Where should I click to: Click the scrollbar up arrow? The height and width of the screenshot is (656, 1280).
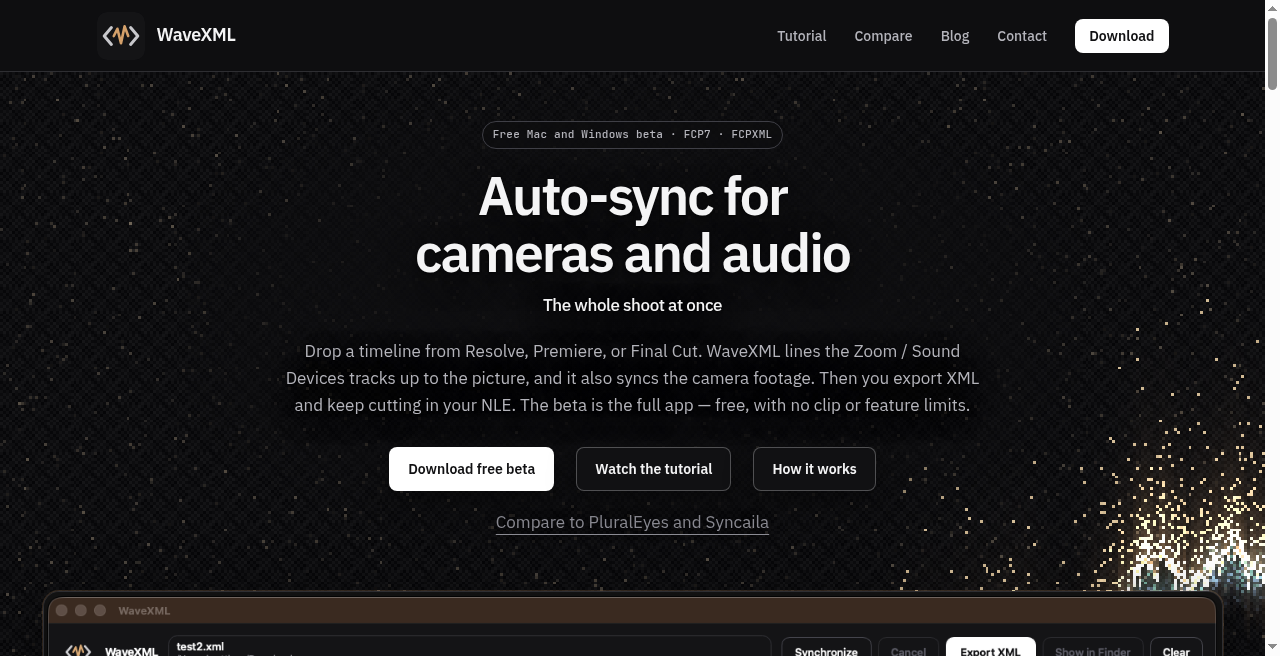[x=1272, y=8]
